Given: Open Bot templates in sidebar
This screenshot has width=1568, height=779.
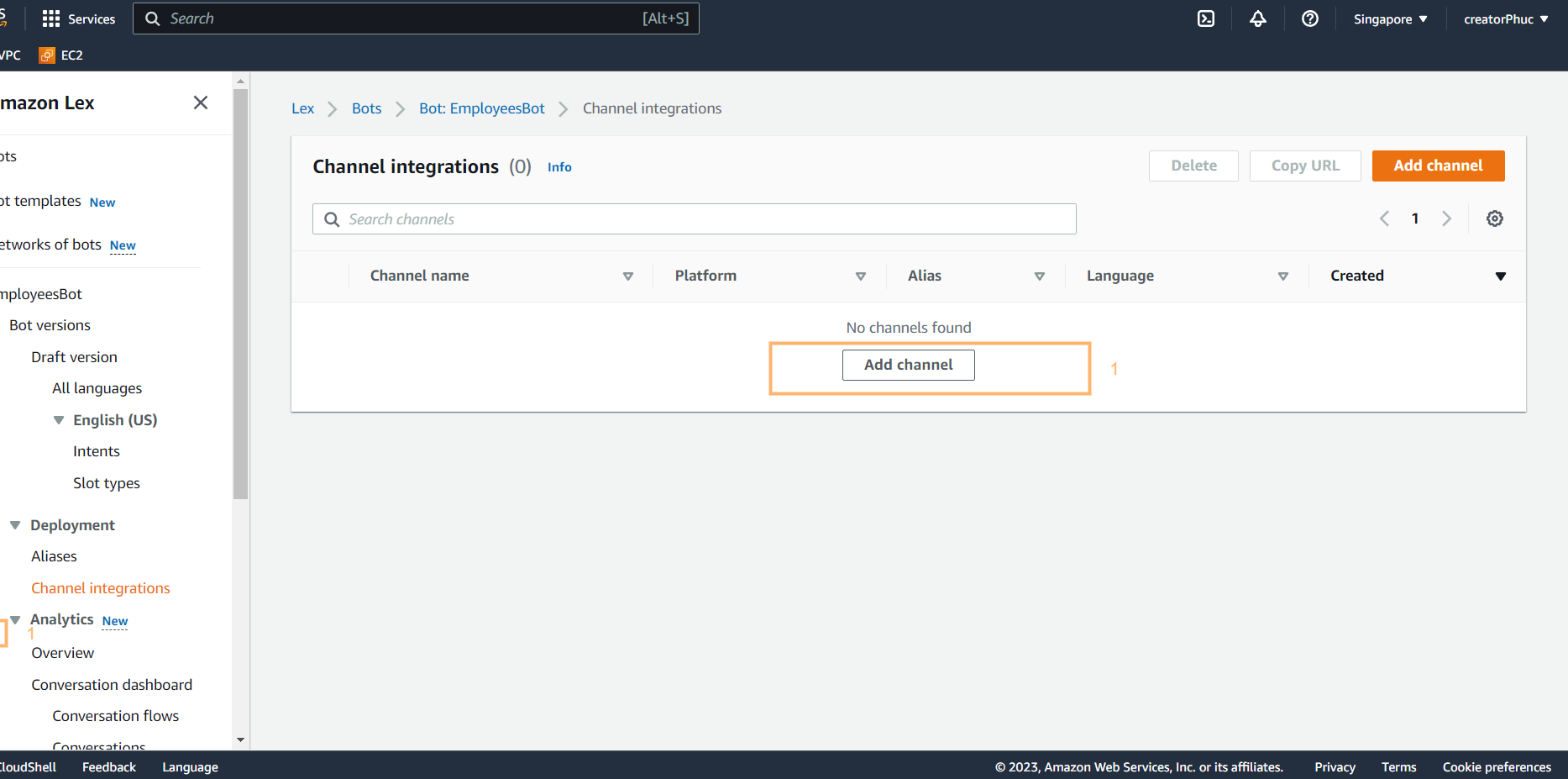Looking at the screenshot, I should (x=42, y=201).
